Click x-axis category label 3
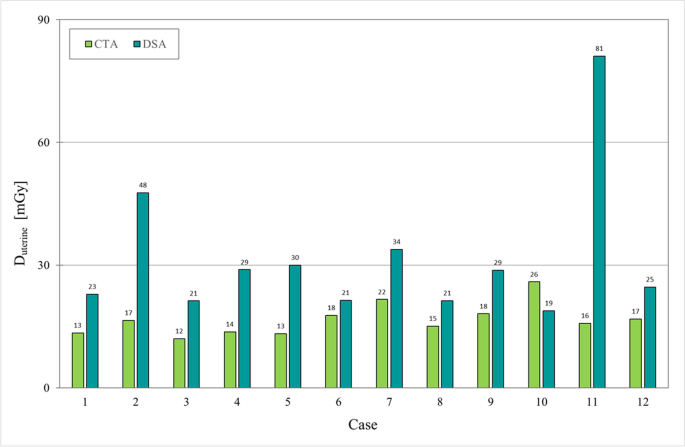This screenshot has width=685, height=447. tap(186, 402)
